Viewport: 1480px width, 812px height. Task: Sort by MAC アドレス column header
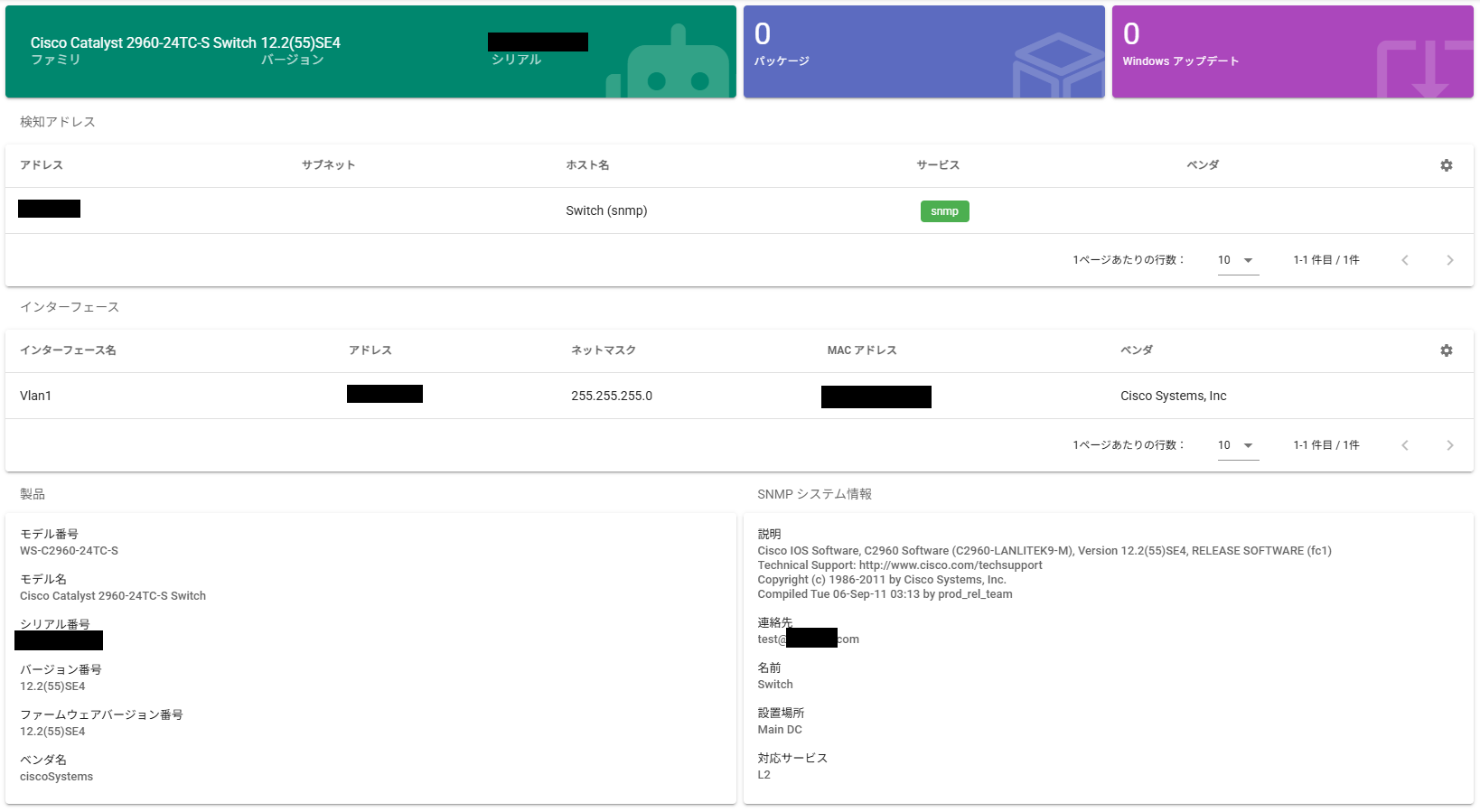click(x=861, y=350)
